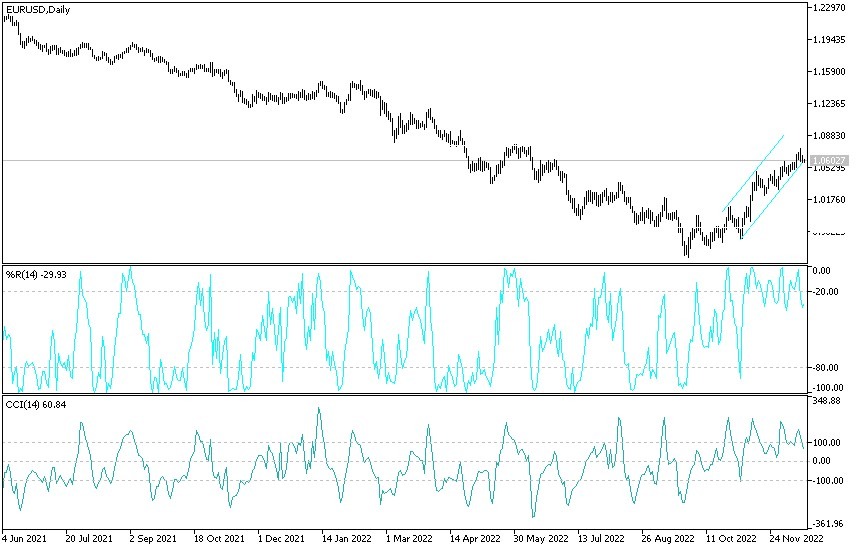Screen dimensions: 860x550
Task: Click the date label 1 Dec 2021
Action: 281,538
